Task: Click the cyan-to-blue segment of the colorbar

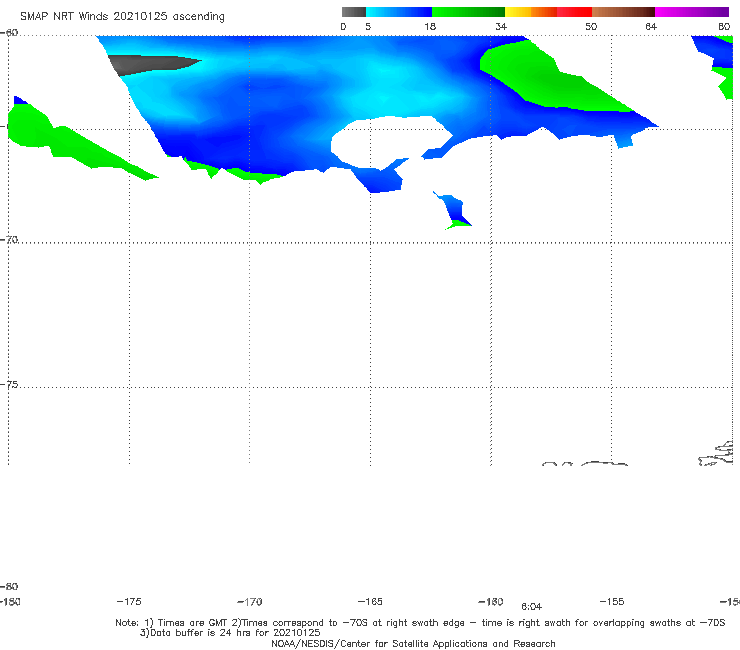Action: tap(399, 12)
